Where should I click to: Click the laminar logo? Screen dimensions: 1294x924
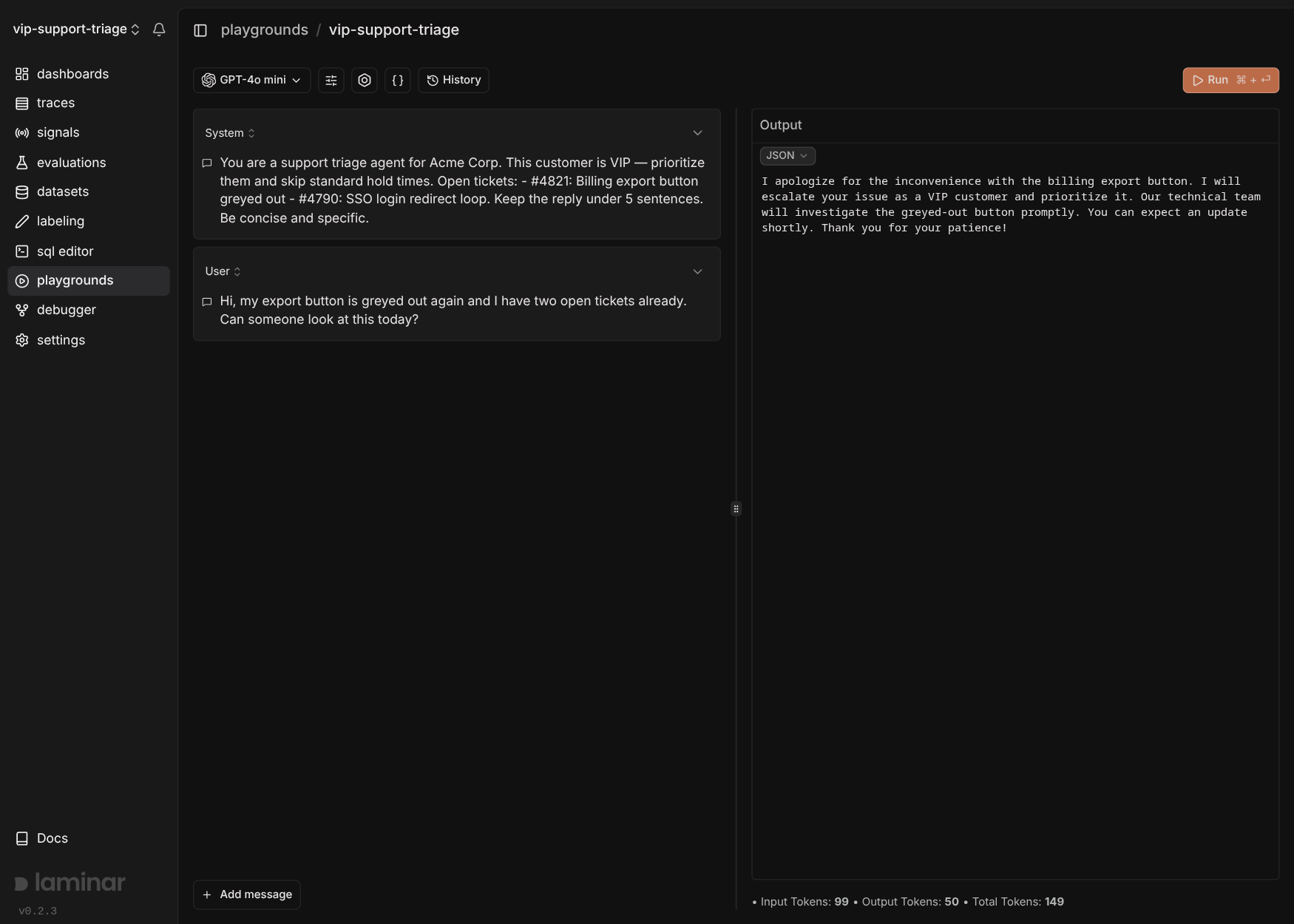pyautogui.click(x=70, y=883)
